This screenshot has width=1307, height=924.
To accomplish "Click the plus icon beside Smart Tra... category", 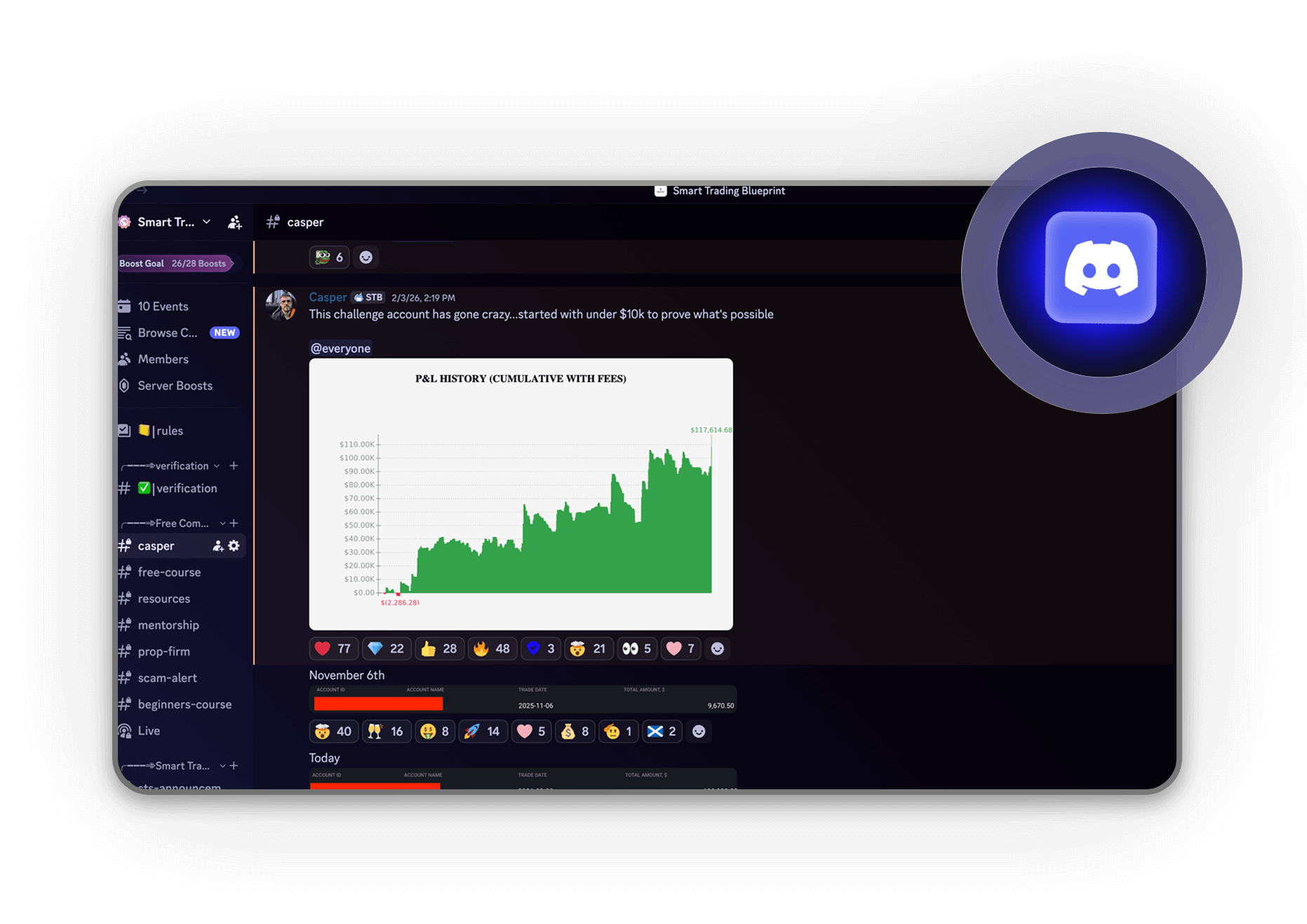I will click(234, 766).
